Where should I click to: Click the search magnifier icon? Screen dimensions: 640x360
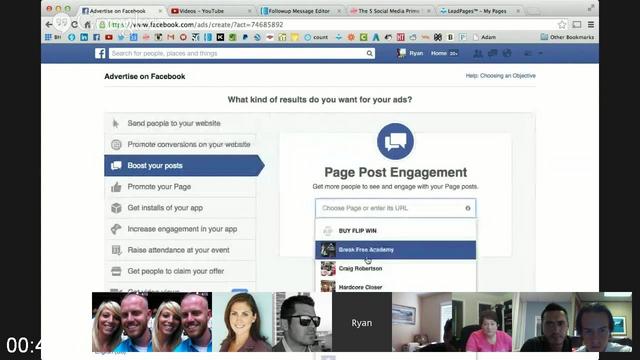[369, 53]
